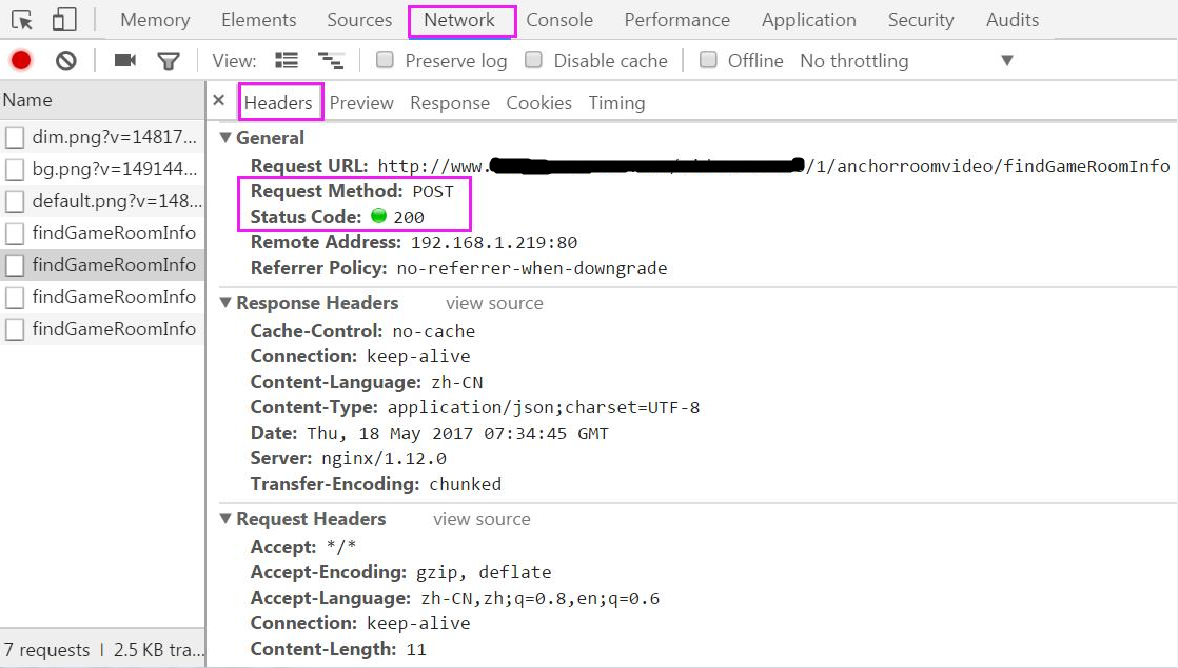
Task: Switch to the large request rows view icon
Action: pos(286,61)
